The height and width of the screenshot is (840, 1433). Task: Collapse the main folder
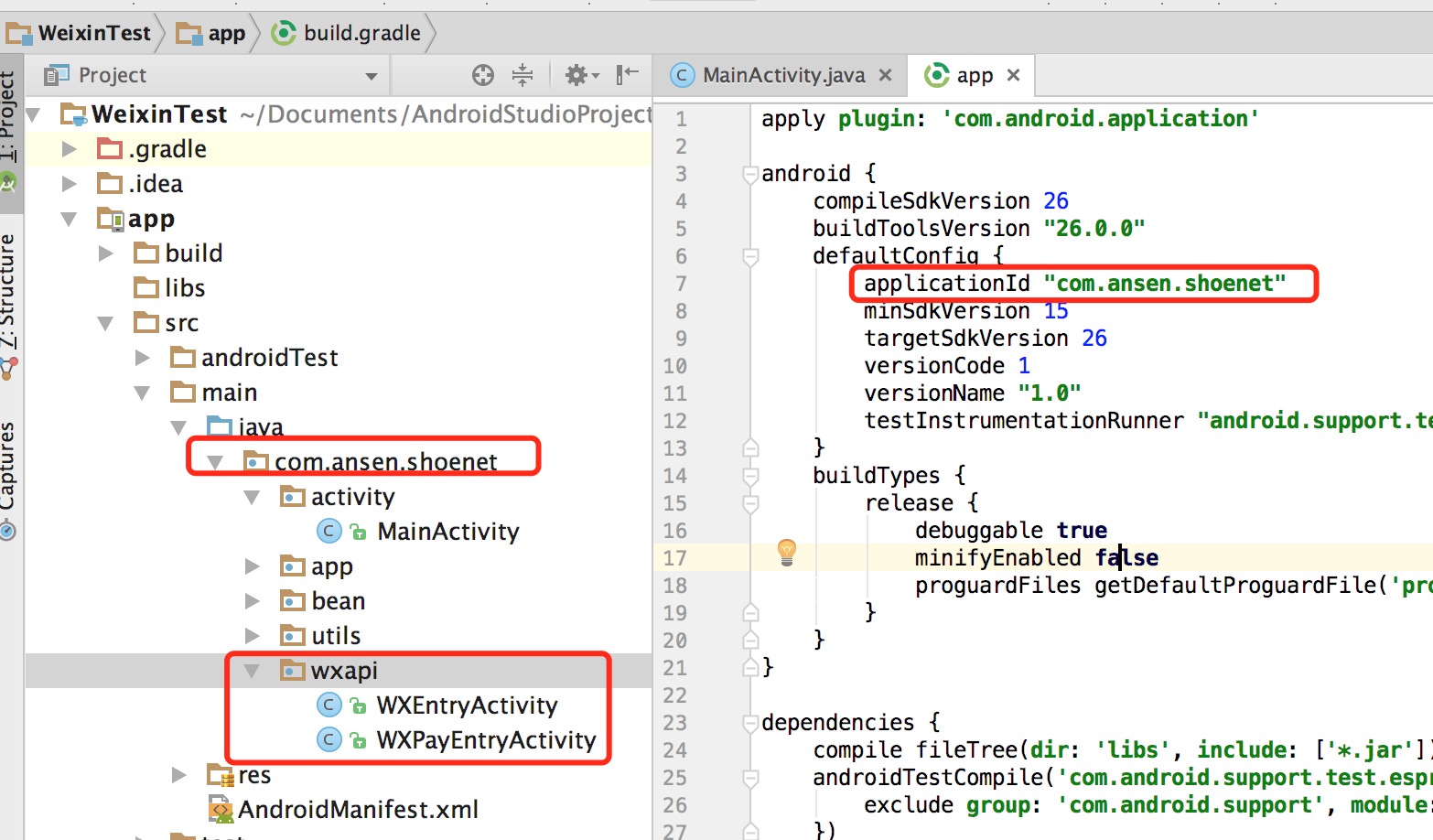(143, 393)
